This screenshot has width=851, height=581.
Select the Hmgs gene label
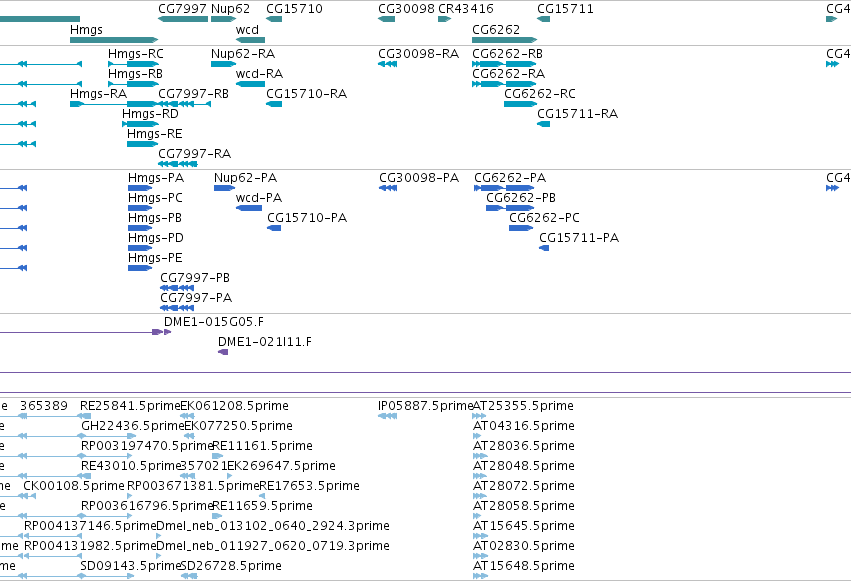[86, 30]
